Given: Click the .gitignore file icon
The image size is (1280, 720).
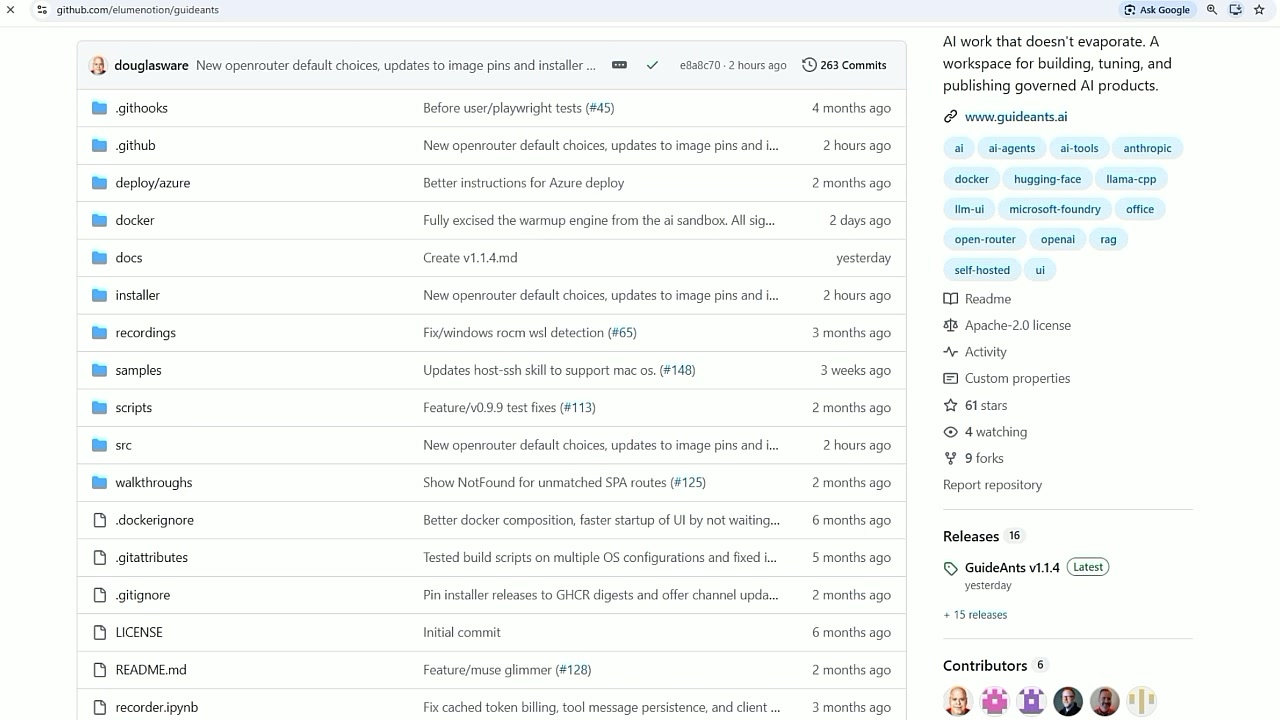Looking at the screenshot, I should coord(99,595).
